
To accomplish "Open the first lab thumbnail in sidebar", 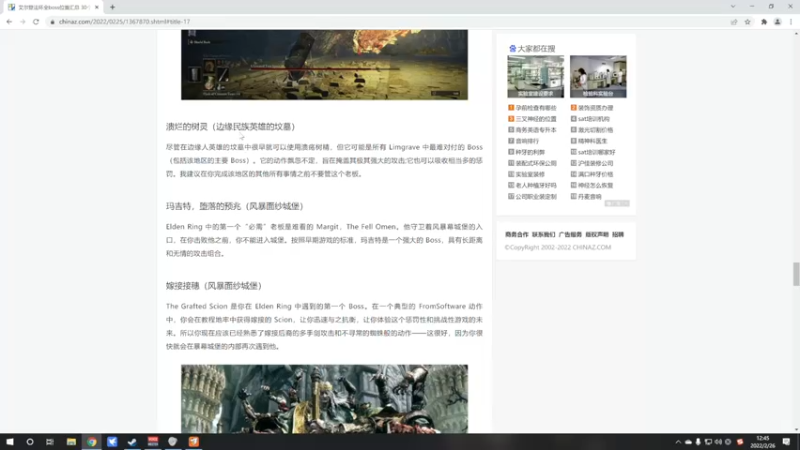I will 536,77.
